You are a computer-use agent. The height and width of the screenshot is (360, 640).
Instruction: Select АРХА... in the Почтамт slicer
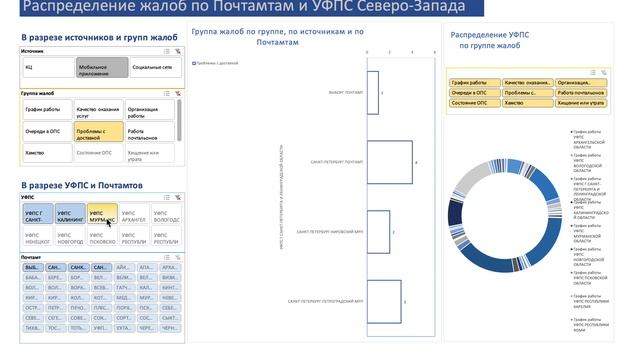click(170, 267)
